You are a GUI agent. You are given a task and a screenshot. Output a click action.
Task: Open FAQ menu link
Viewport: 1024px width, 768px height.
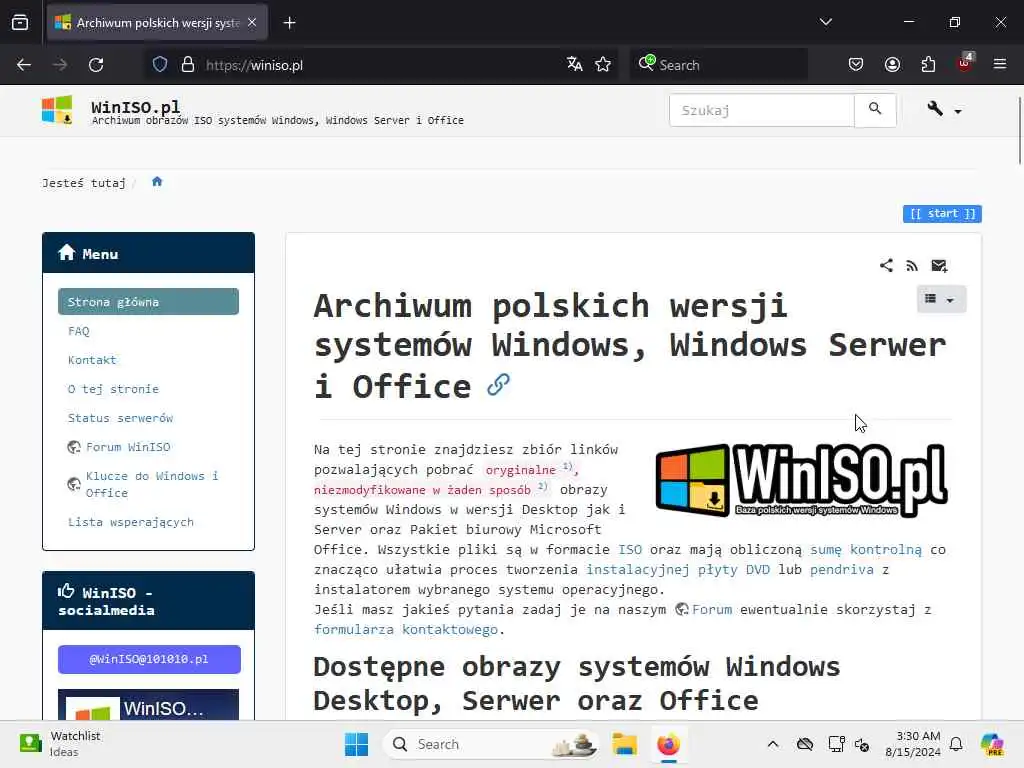click(79, 331)
